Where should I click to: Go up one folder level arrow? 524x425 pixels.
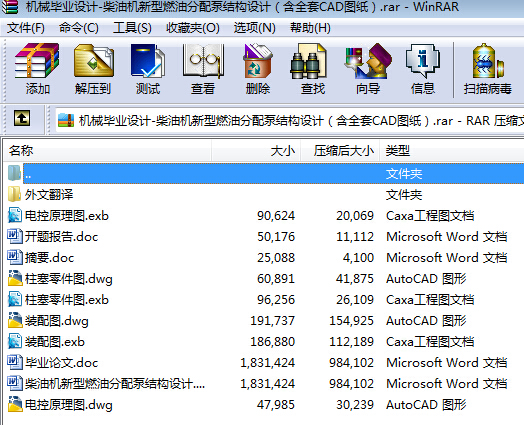22,118
